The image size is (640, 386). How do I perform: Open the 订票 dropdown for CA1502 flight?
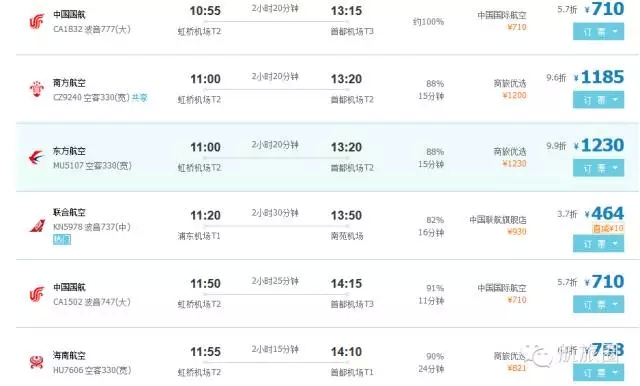click(598, 304)
